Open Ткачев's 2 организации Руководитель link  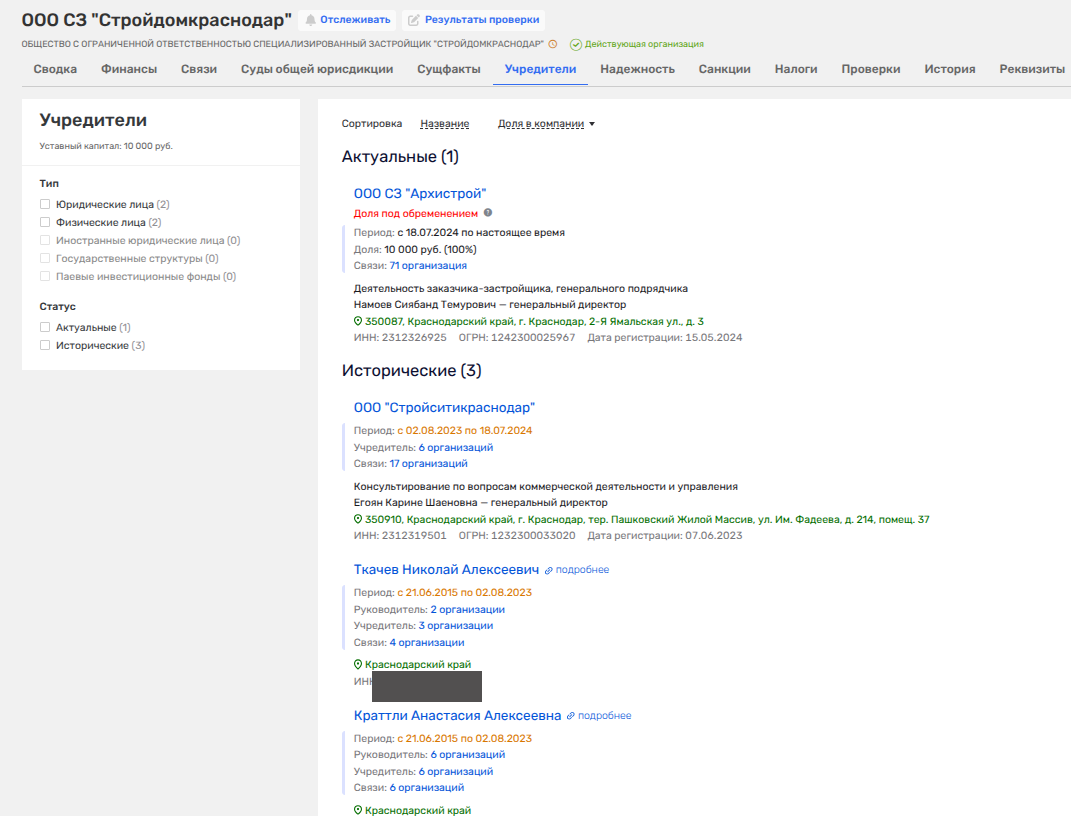coord(467,609)
